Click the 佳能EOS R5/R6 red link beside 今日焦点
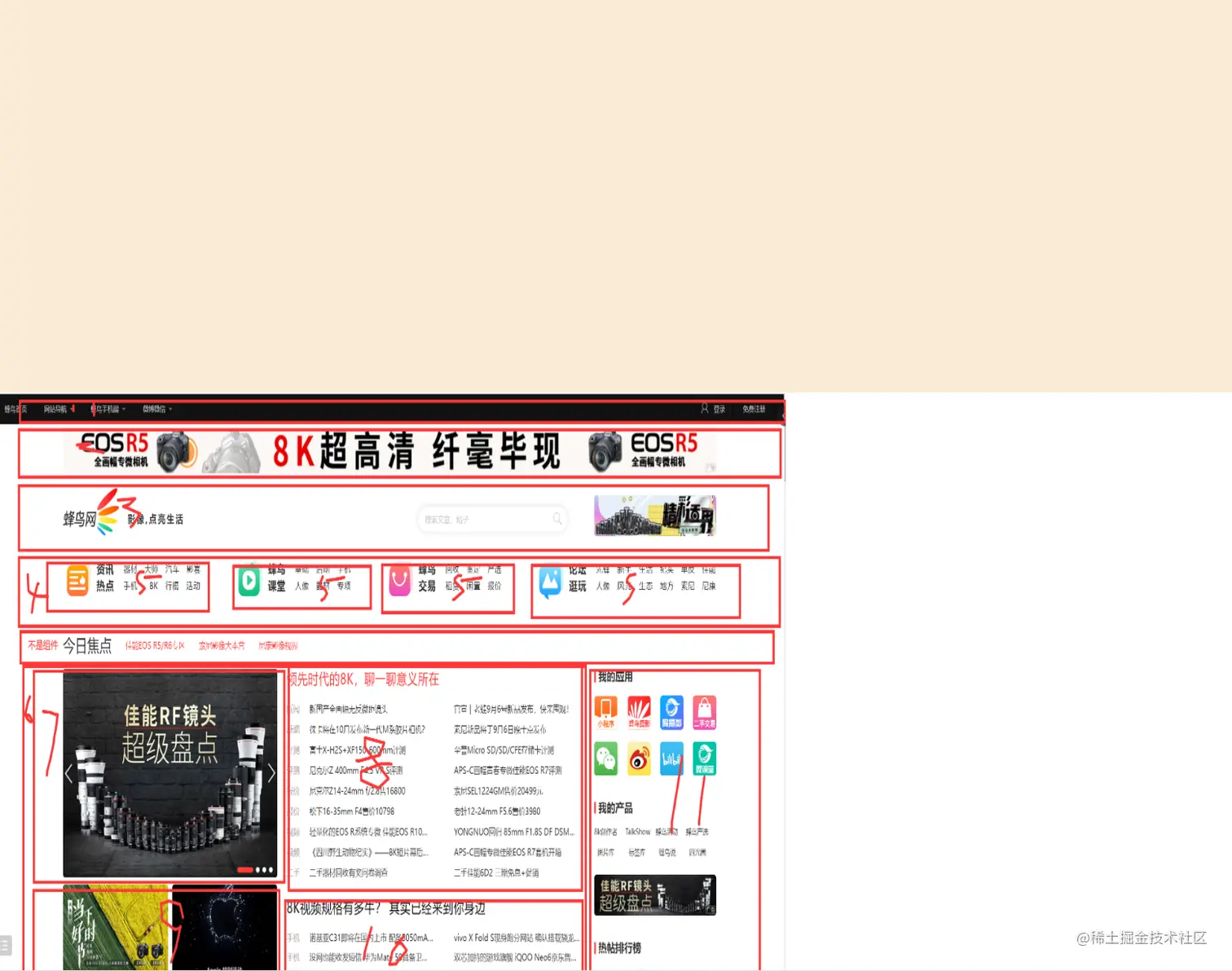This screenshot has height=971, width=1232. [155, 646]
